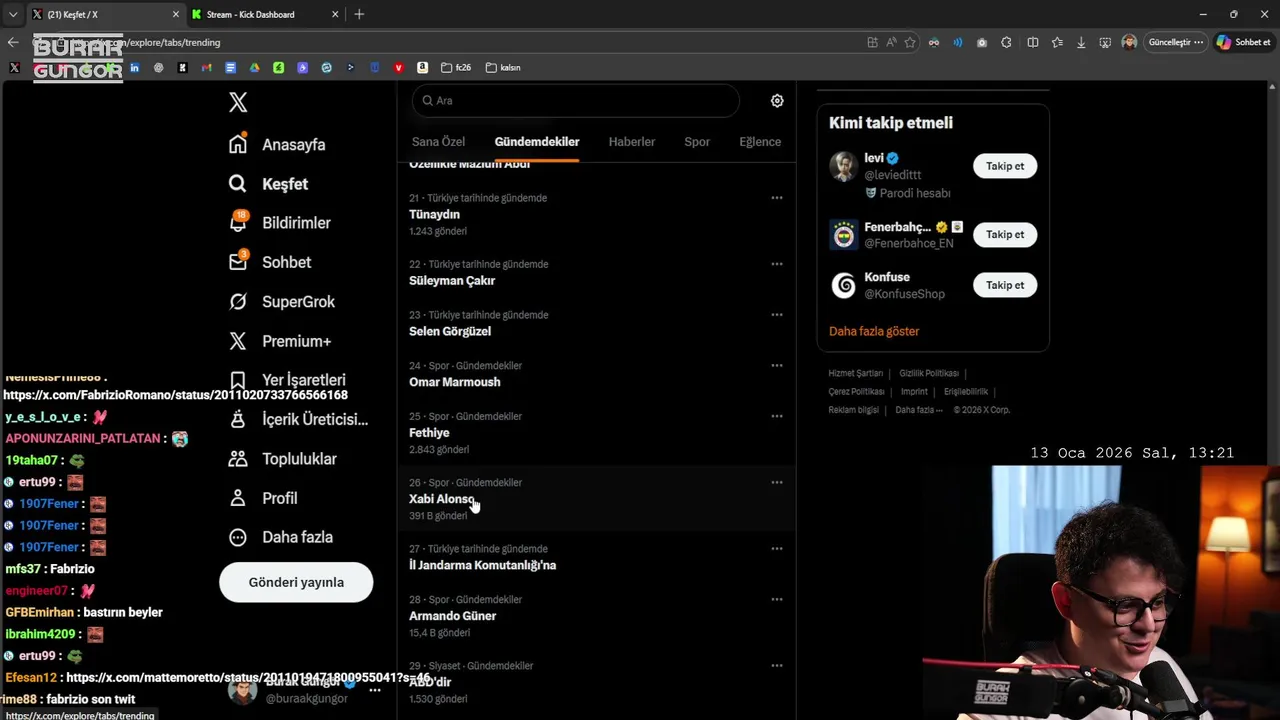Open more options for Selen Görgüzel trend
Viewport: 1280px width, 720px height.
(x=776, y=315)
